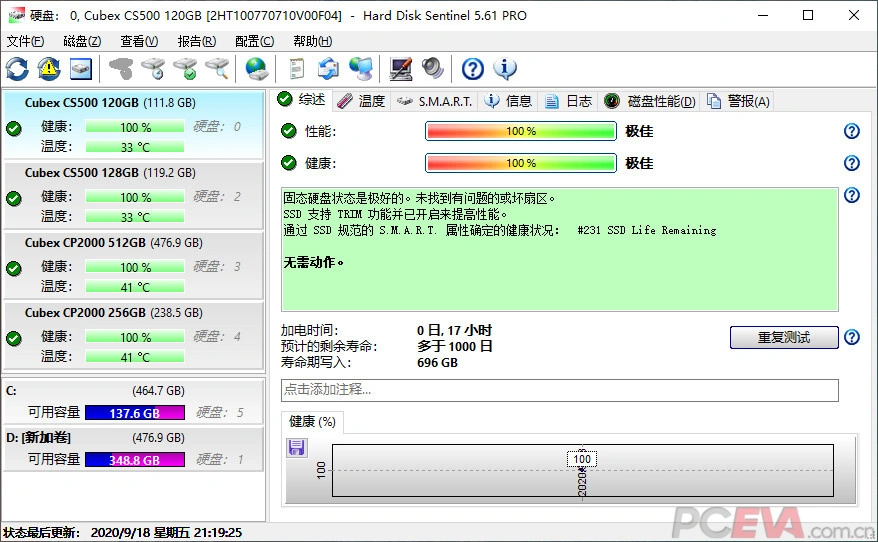Click the 696 GB lifetime writes value

(437, 363)
